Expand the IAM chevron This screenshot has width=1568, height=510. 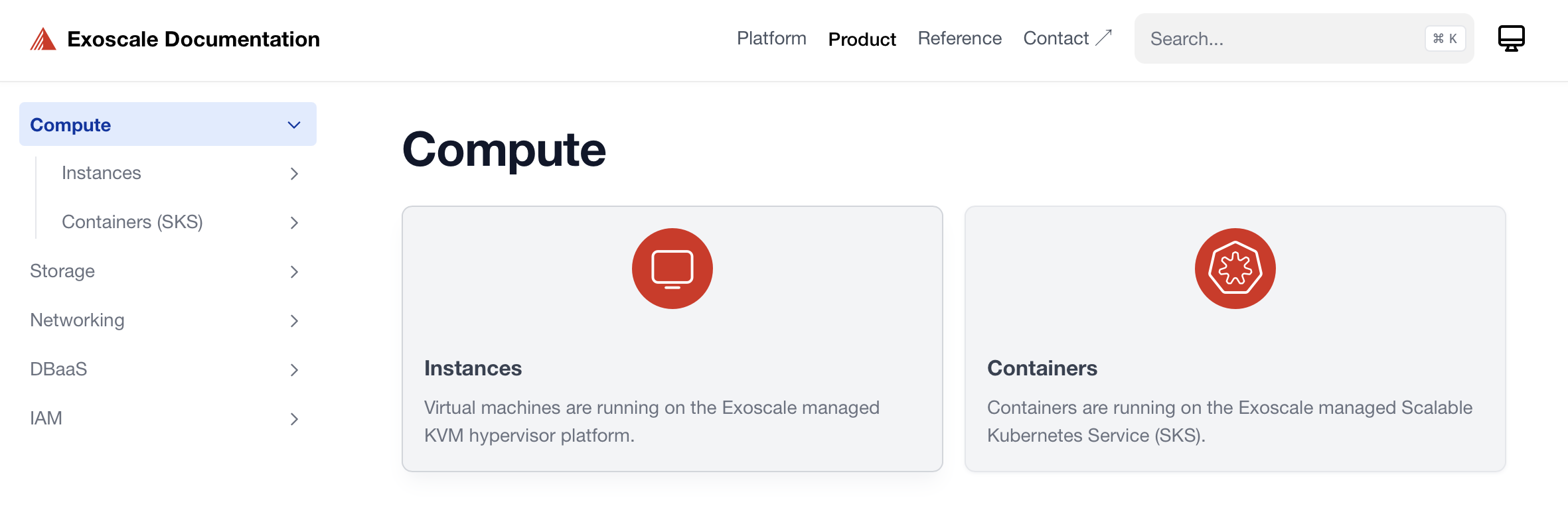(x=295, y=419)
